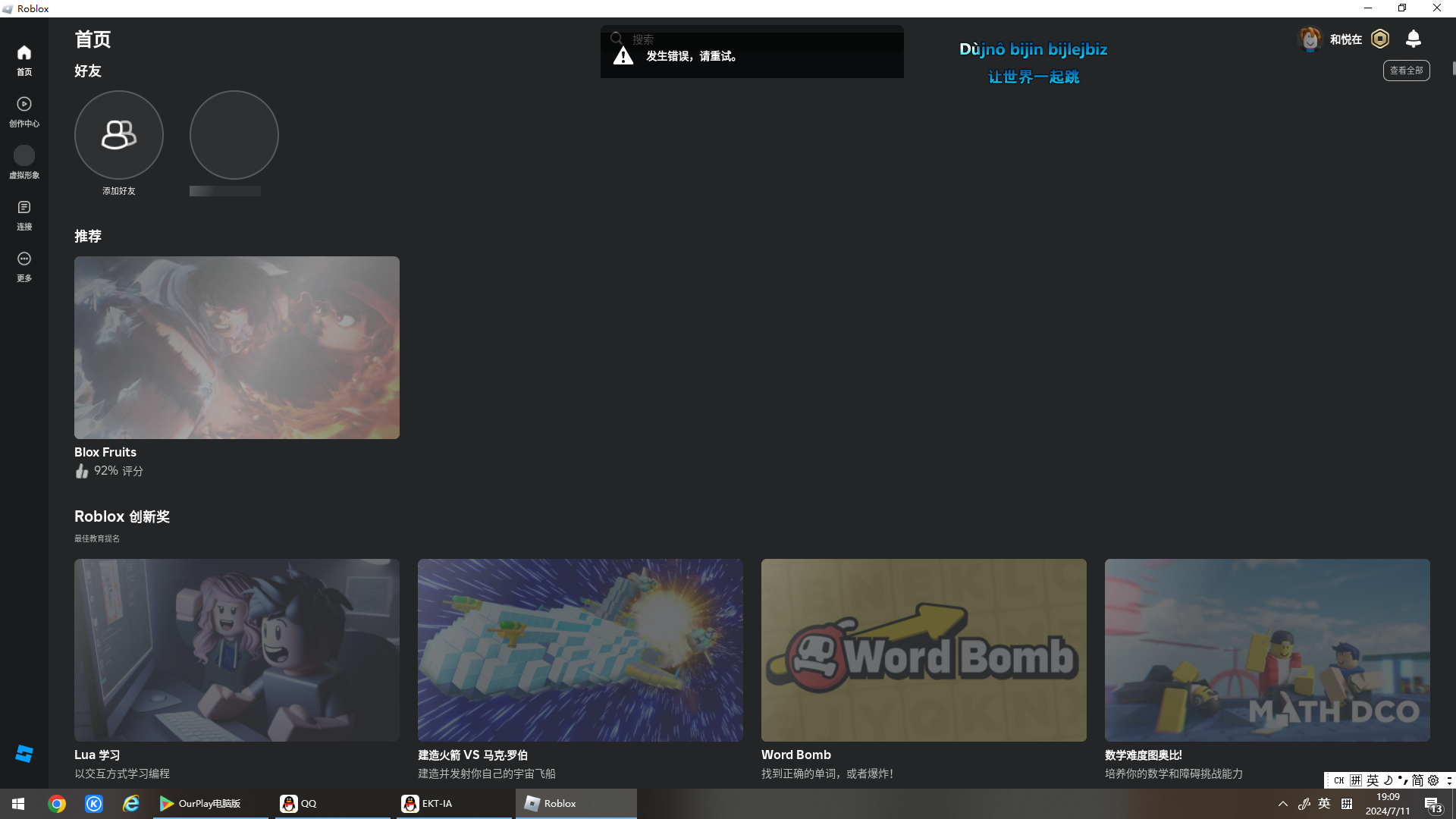Click the 建造火箭 VS 马克·罗伯 title
Image resolution: width=1456 pixels, height=819 pixels.
point(472,755)
